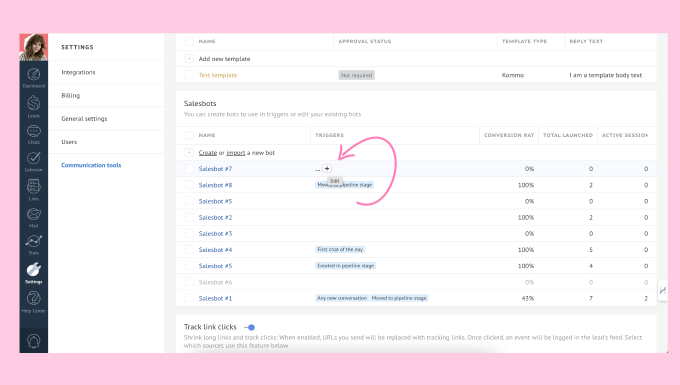Select Billing in the settings menu
The height and width of the screenshot is (385, 680).
point(70,95)
